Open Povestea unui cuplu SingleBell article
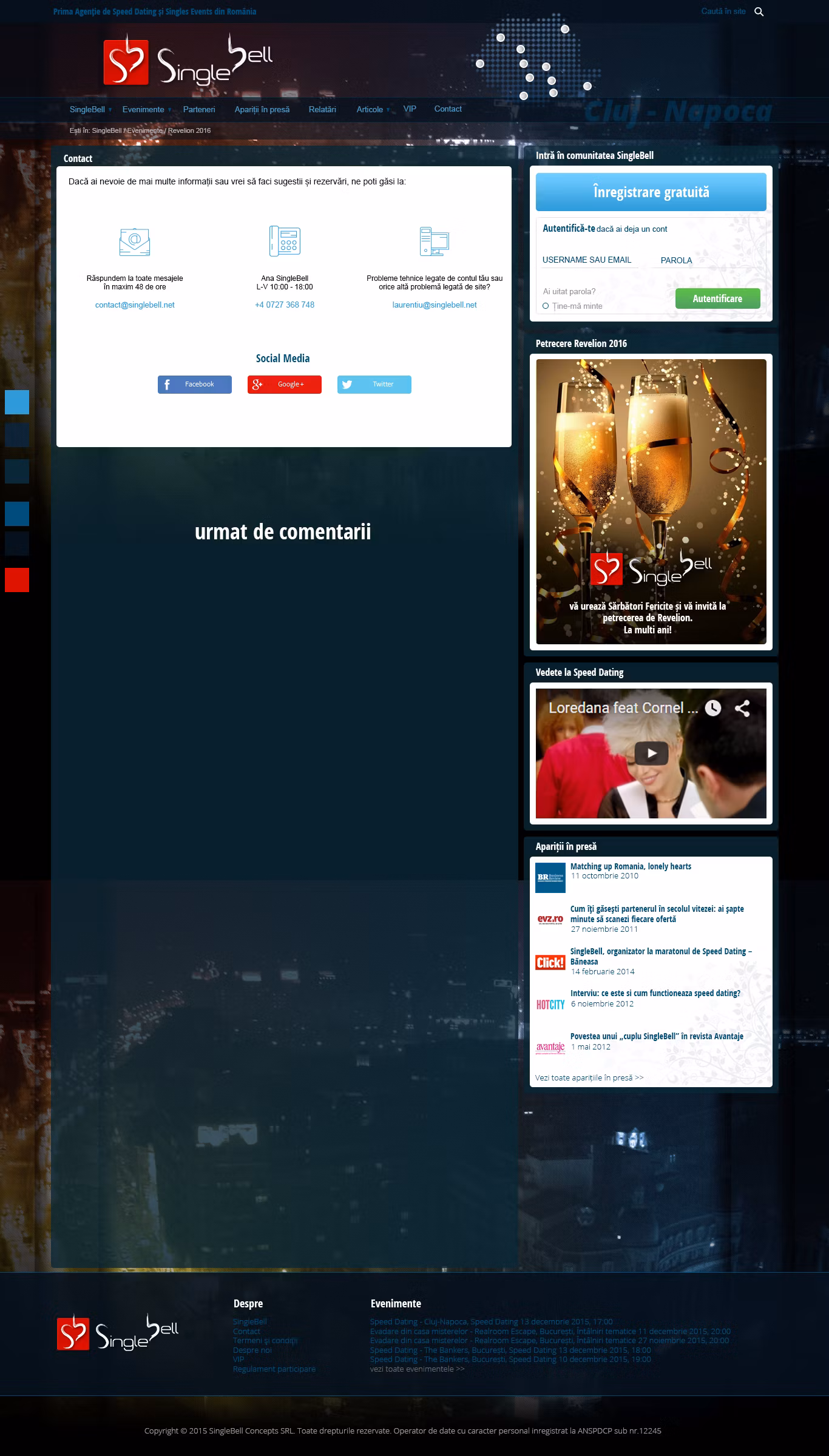 click(x=657, y=1036)
